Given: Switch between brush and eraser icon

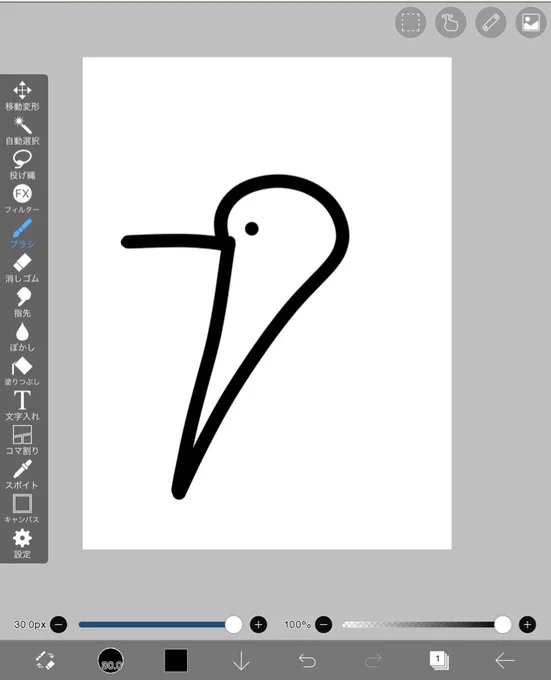Looking at the screenshot, I should 45,660.
